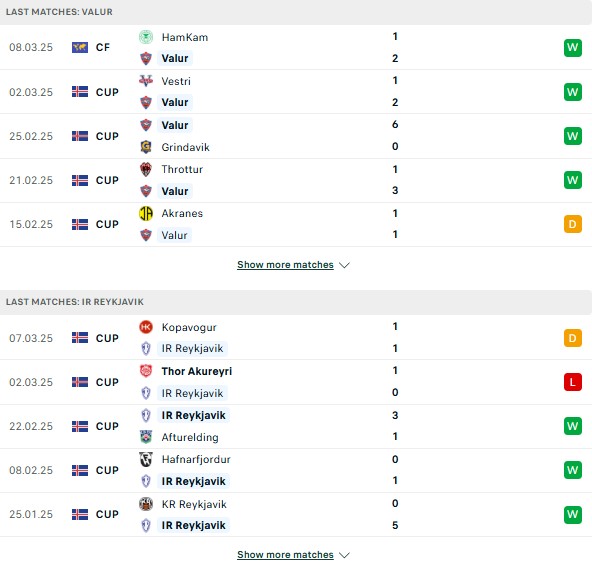This screenshot has height=571, width=592.
Task: Click the Hafnarfjordur club crest
Action: tap(146, 459)
